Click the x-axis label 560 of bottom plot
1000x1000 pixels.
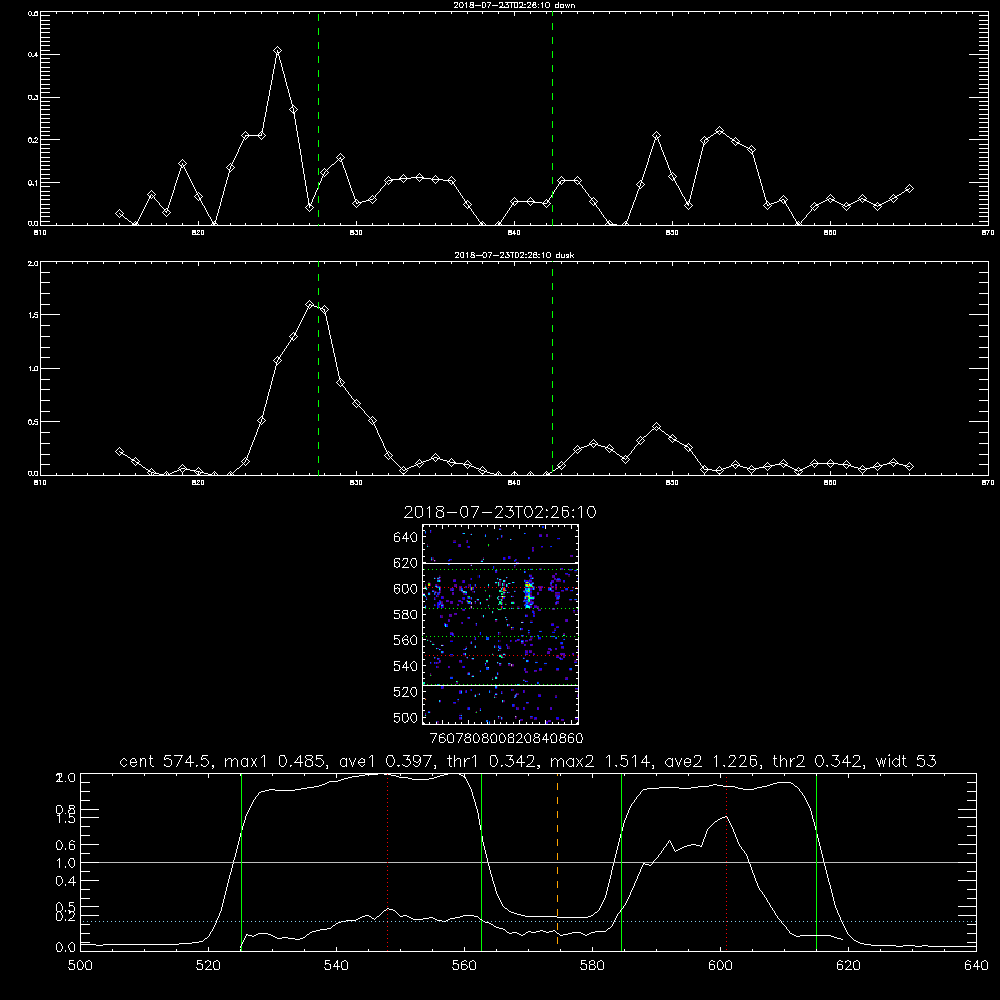pyautogui.click(x=464, y=966)
